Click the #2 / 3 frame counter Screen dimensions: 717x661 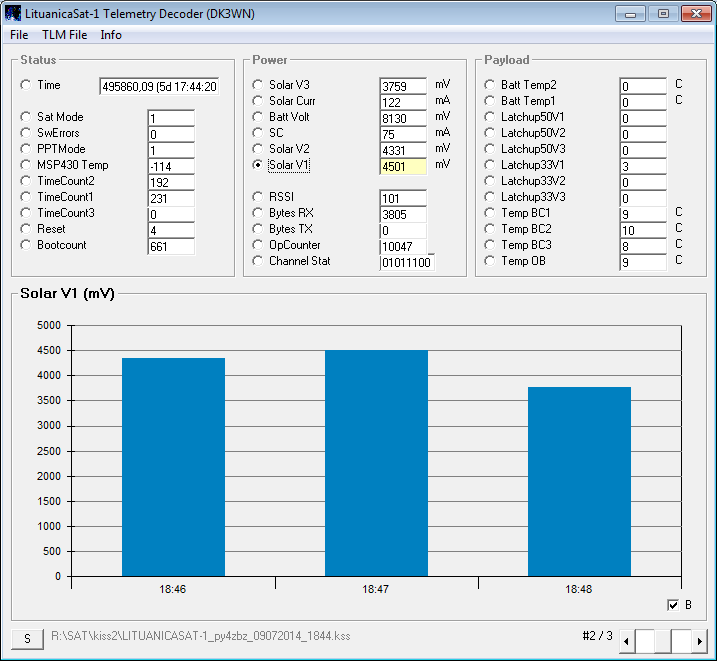coord(598,635)
